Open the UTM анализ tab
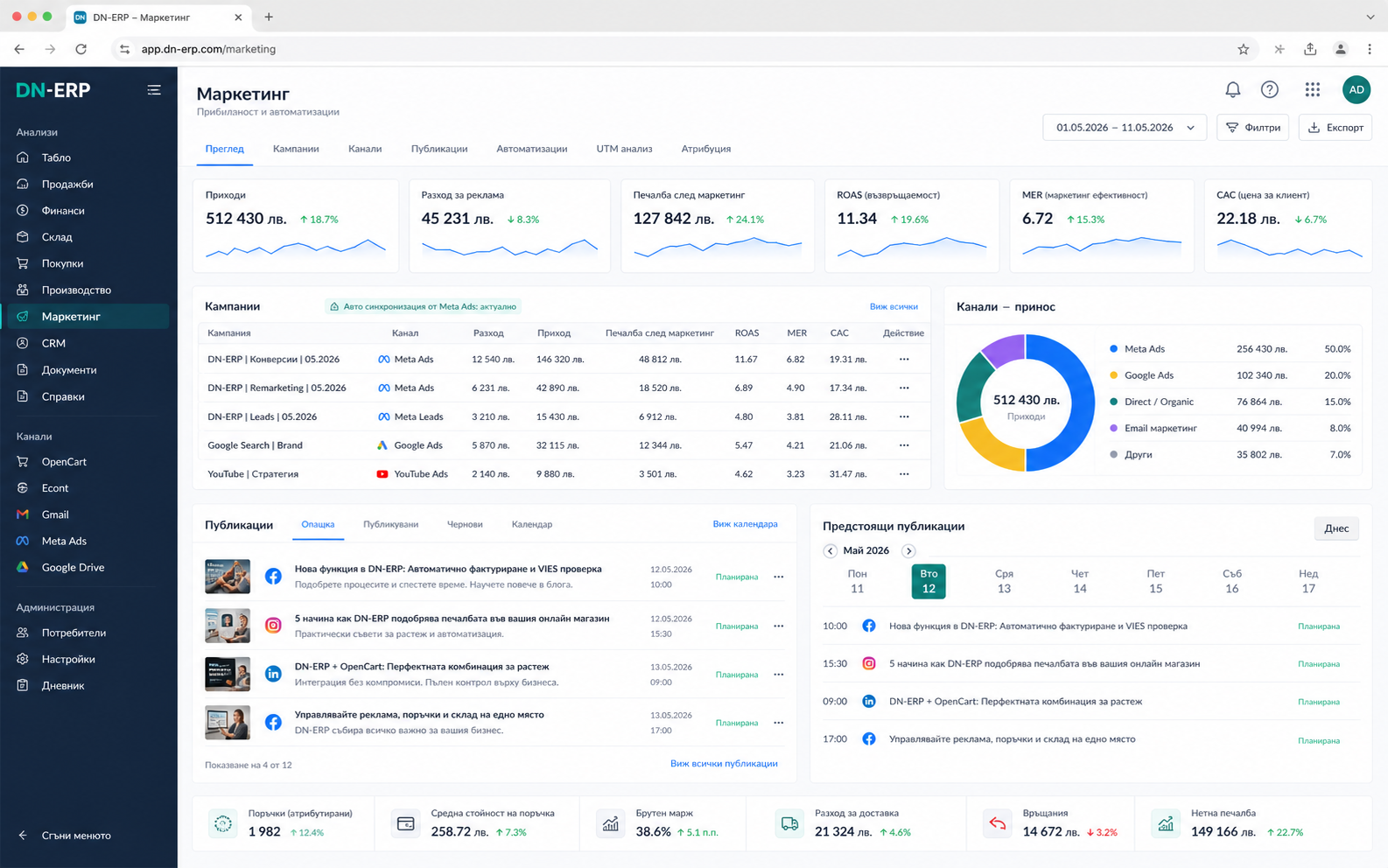Viewport: 1388px width, 868px height. 624,149
